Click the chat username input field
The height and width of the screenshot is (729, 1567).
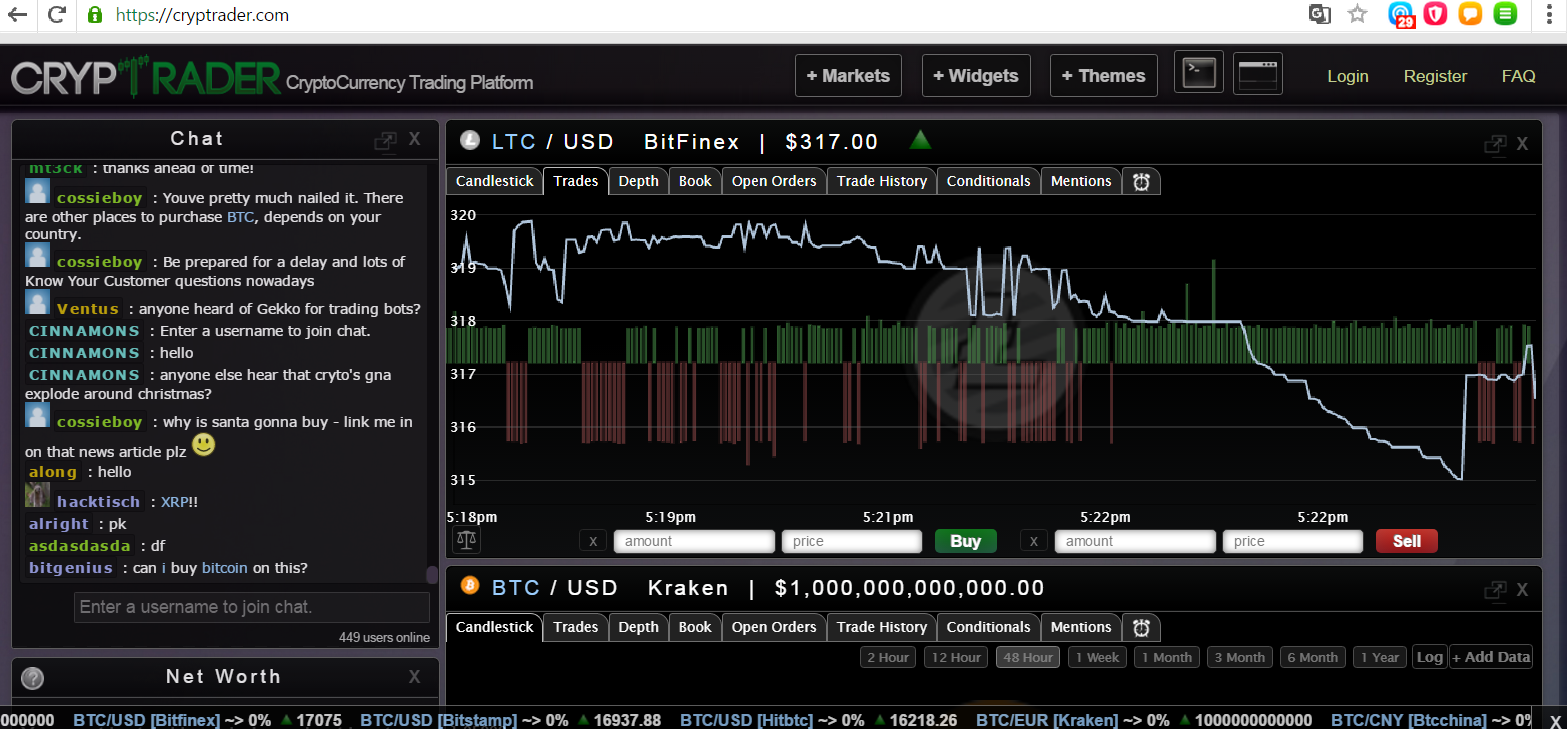[x=251, y=607]
